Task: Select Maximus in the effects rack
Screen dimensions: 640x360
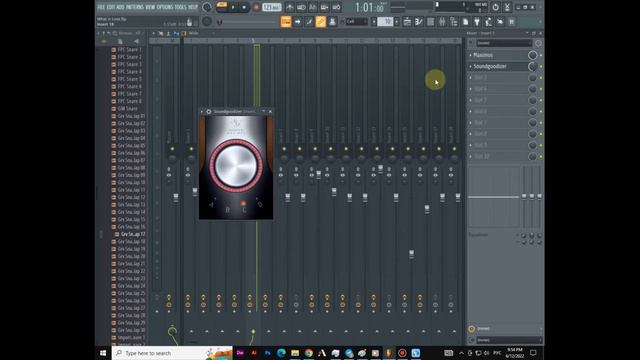Action: click(483, 55)
